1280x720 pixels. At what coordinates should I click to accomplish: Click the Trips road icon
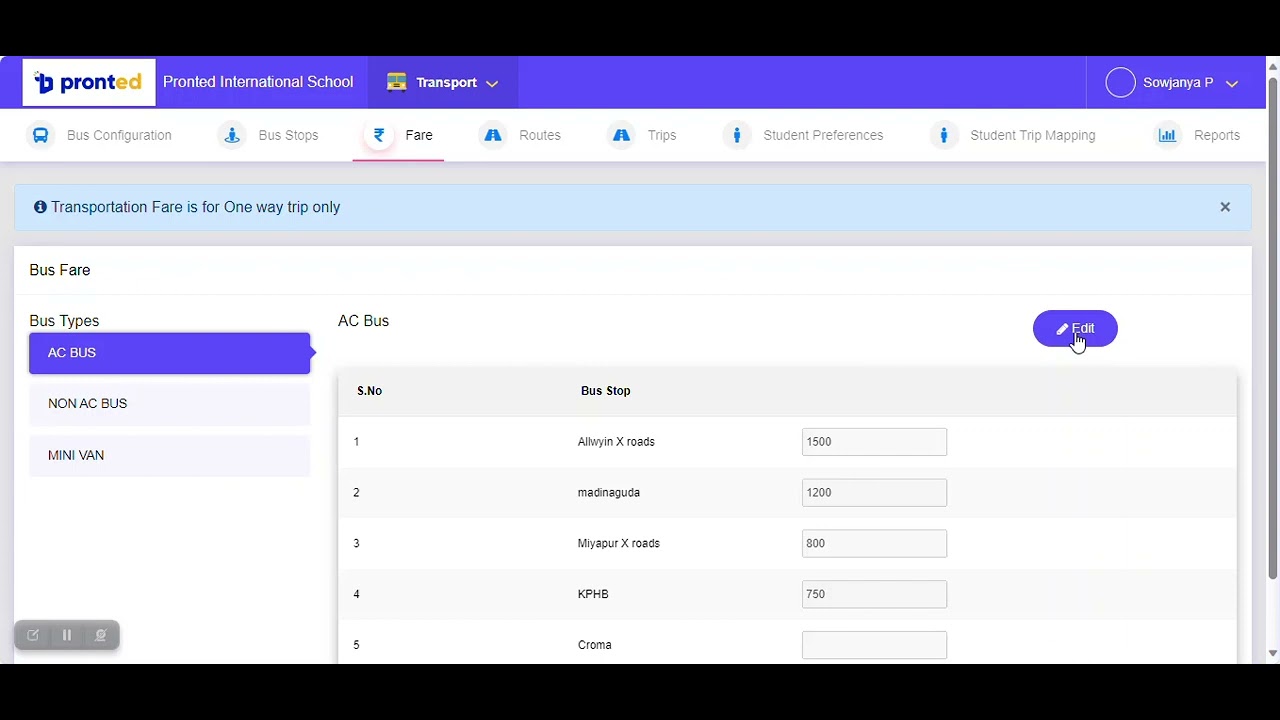pyautogui.click(x=621, y=135)
